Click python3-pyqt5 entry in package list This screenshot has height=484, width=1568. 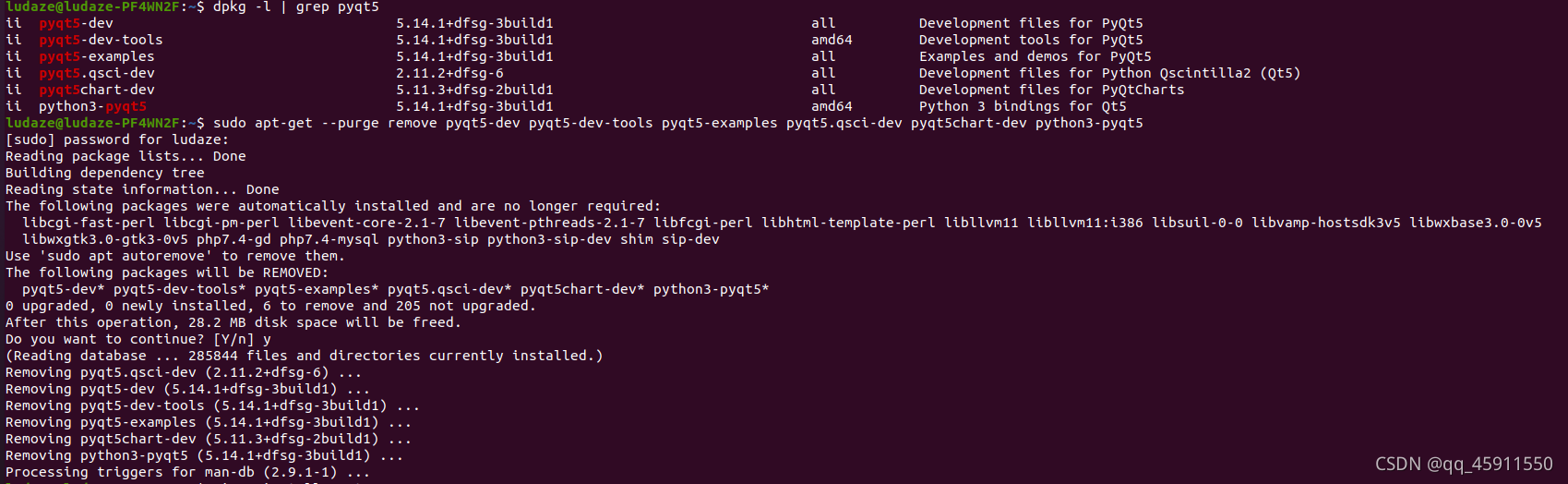tap(92, 106)
